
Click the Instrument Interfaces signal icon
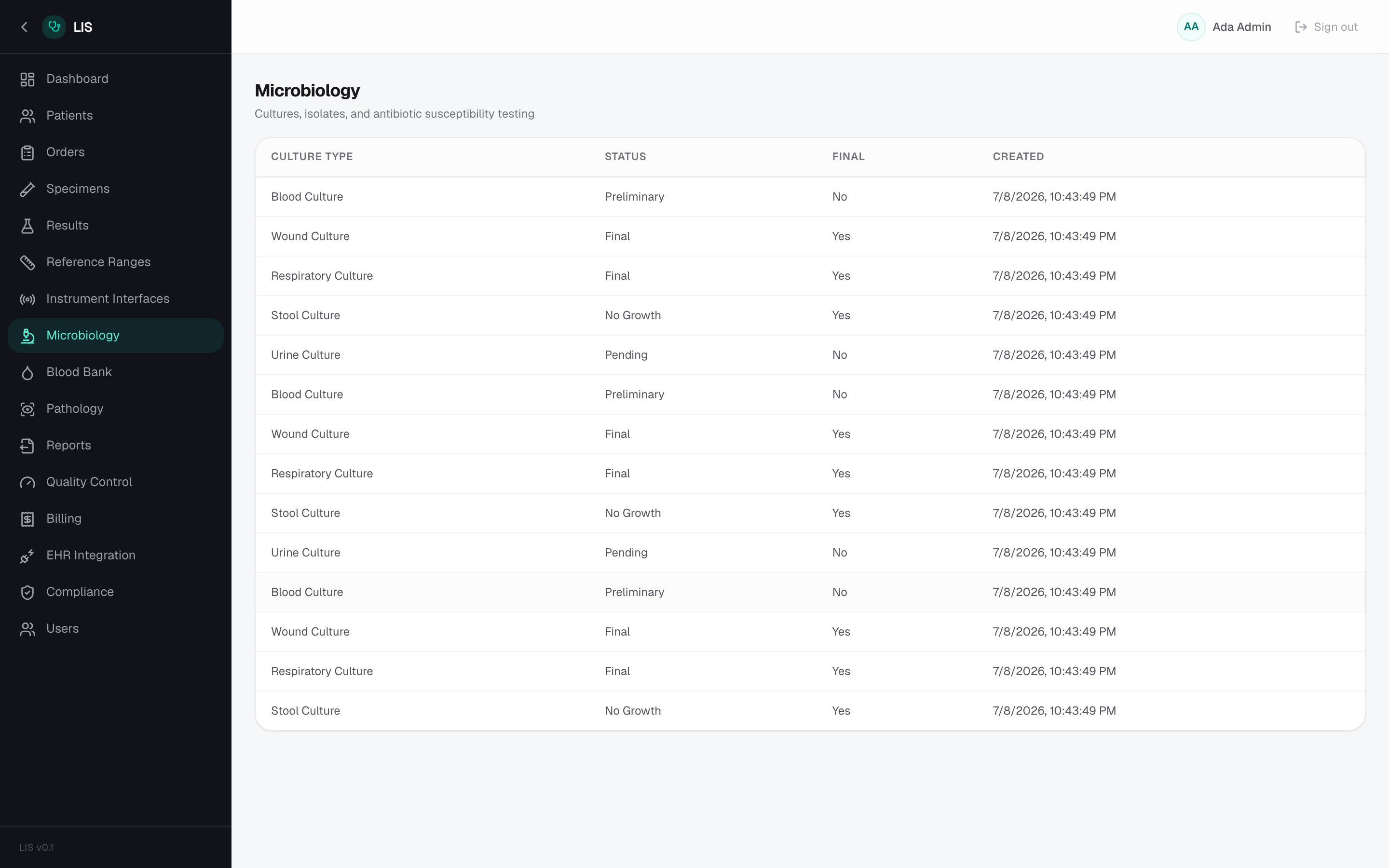click(x=27, y=299)
